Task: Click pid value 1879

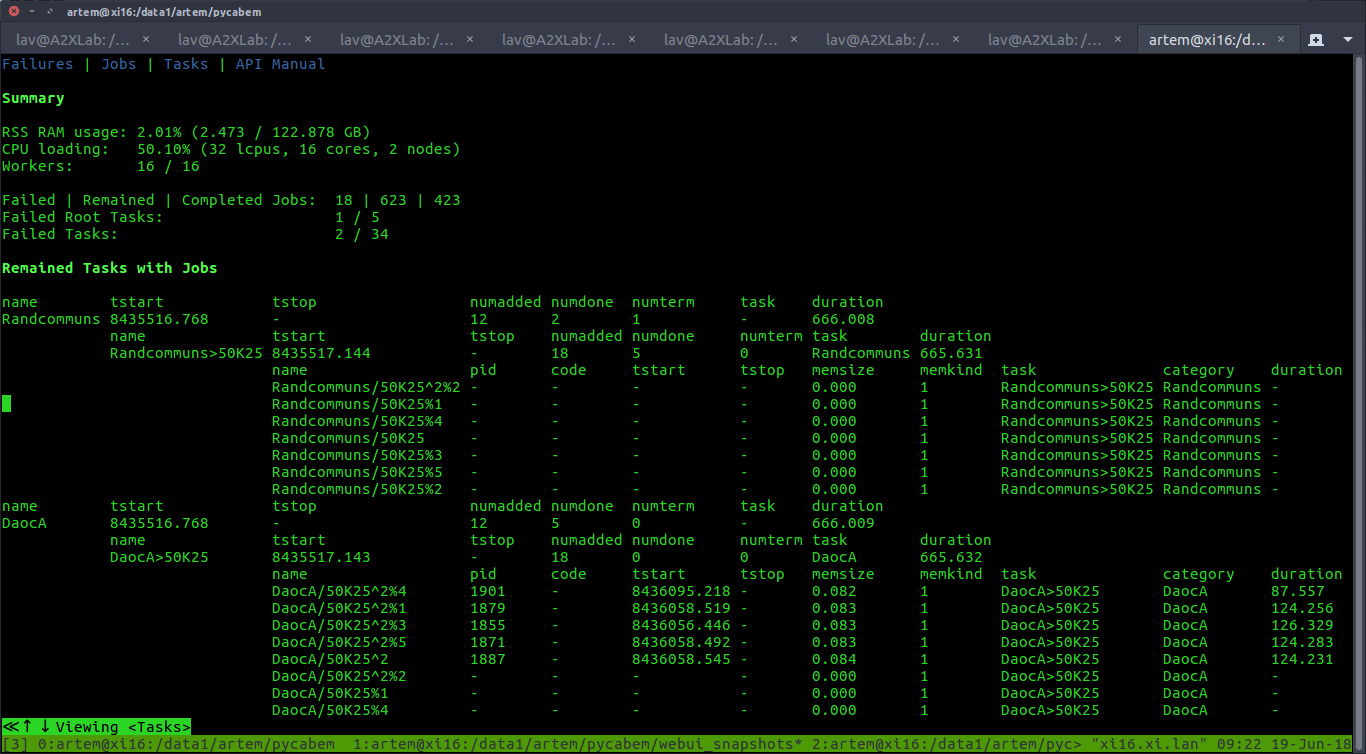Action: pyautogui.click(x=488, y=608)
